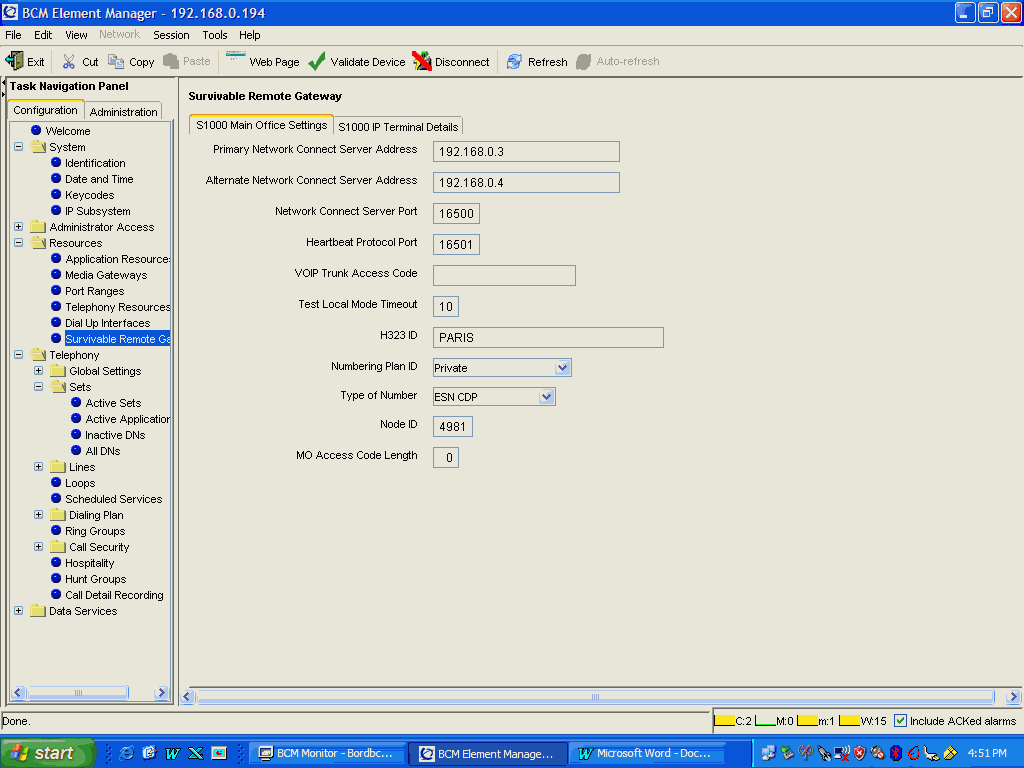This screenshot has height=768, width=1024.
Task: Click the System folder icon
Action: click(38, 147)
